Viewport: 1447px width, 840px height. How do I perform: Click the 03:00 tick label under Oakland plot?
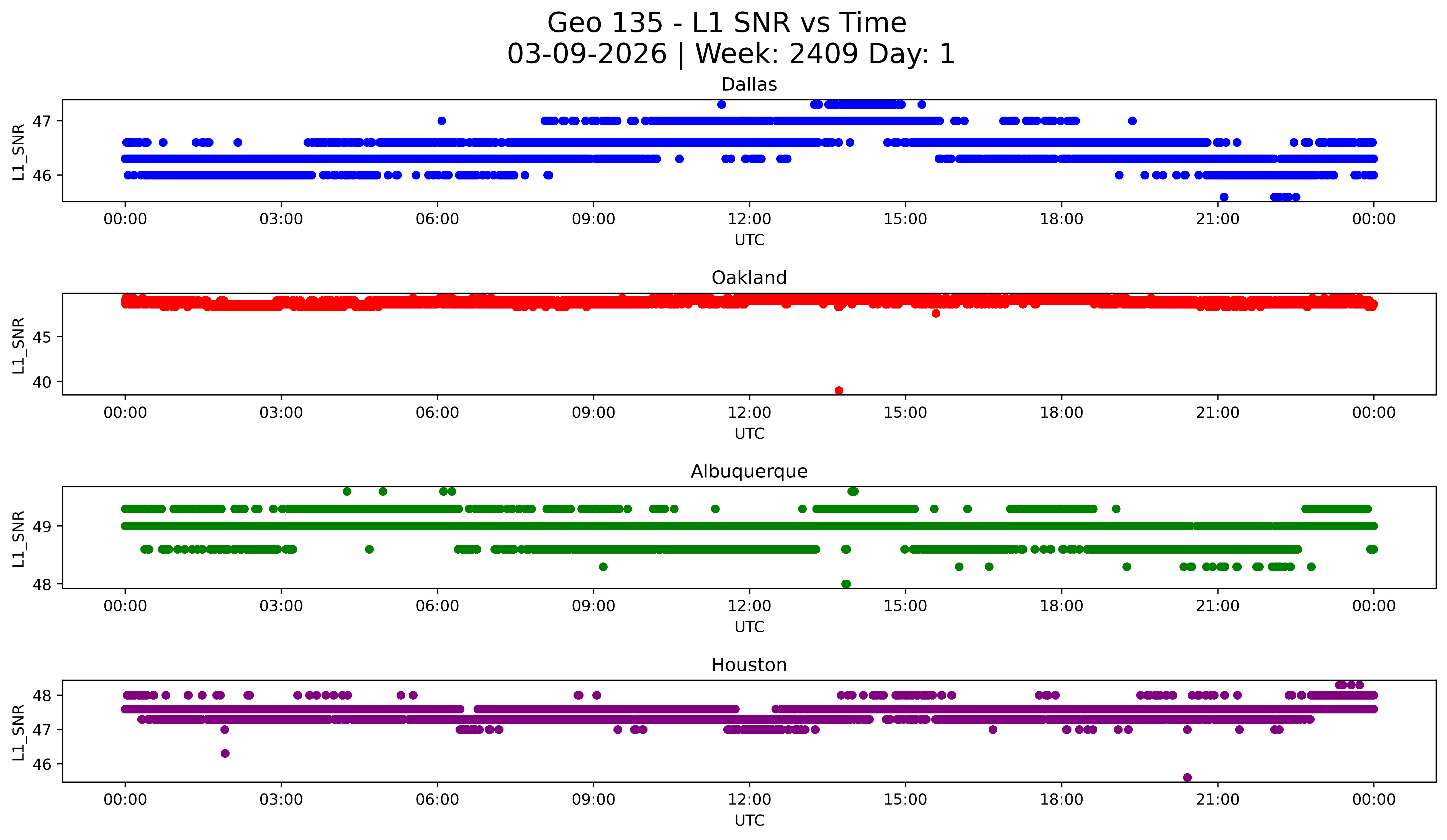tap(281, 413)
